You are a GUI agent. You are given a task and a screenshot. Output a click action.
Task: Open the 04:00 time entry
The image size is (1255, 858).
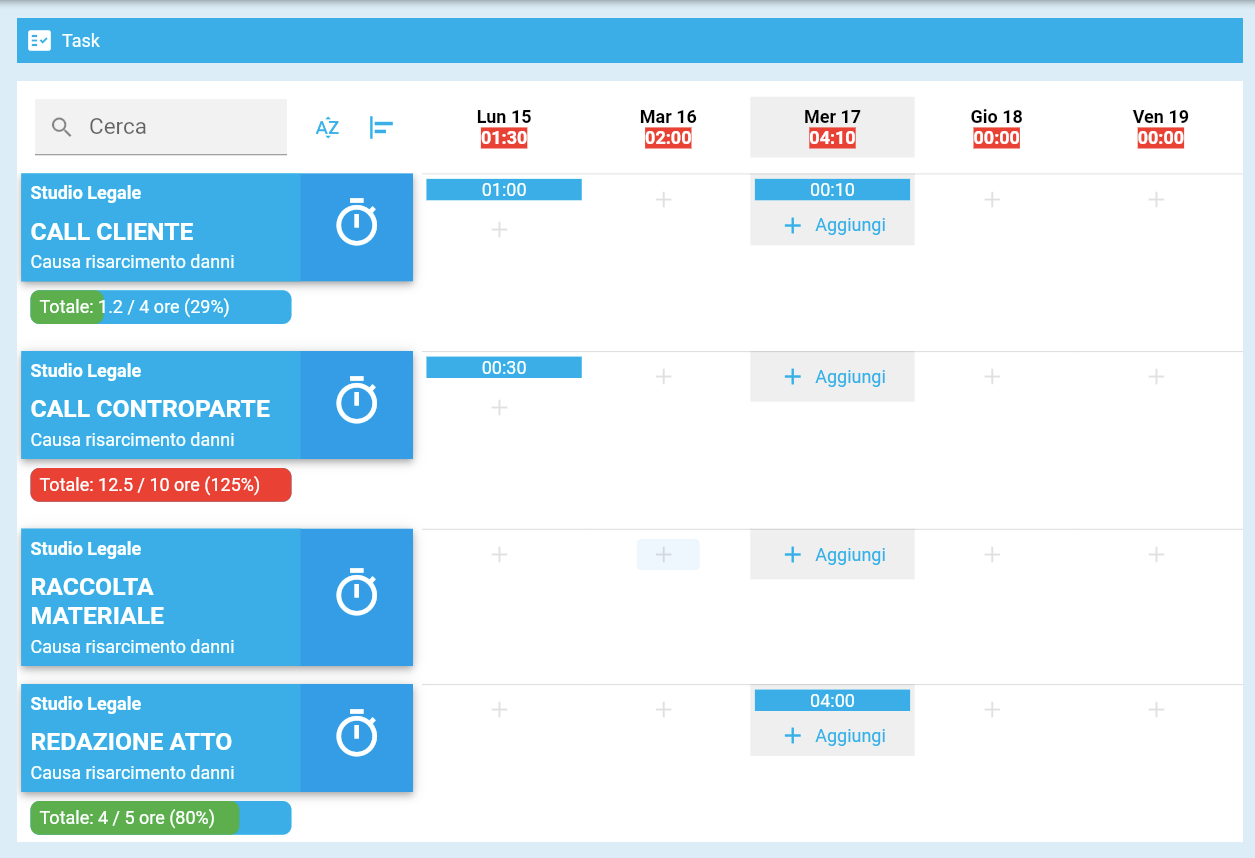click(832, 701)
